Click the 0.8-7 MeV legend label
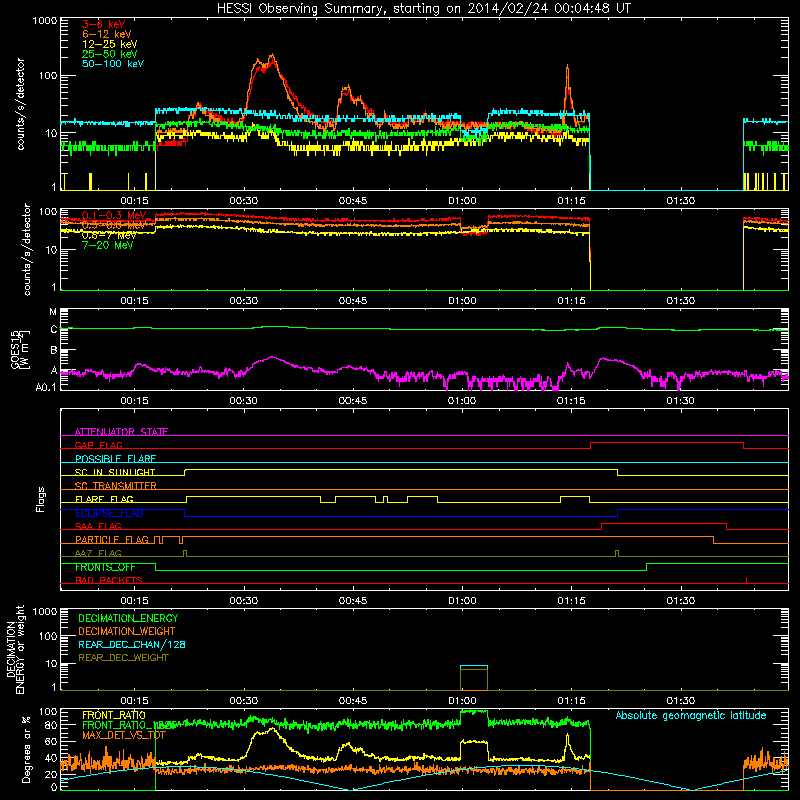Image resolution: width=800 pixels, height=800 pixels. [109, 235]
